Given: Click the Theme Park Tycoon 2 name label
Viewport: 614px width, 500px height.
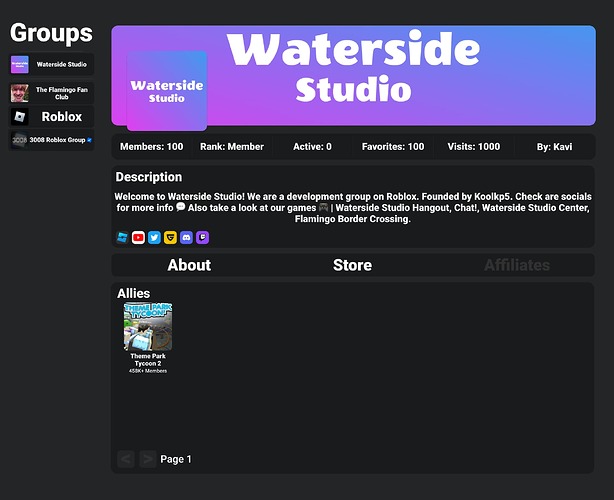Looking at the screenshot, I should [x=148, y=359].
